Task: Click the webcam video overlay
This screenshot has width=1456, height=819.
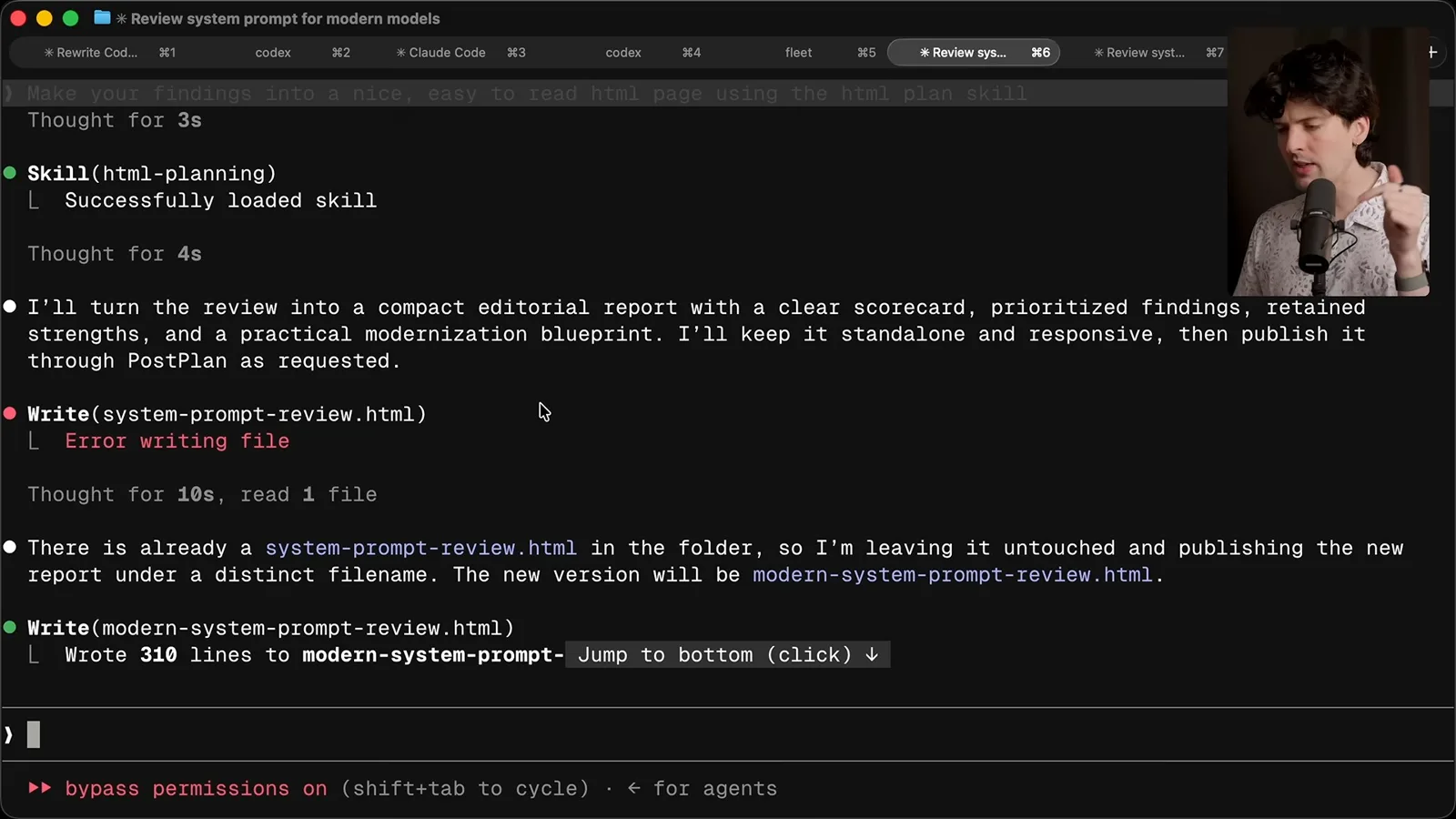Action: coord(1329,162)
